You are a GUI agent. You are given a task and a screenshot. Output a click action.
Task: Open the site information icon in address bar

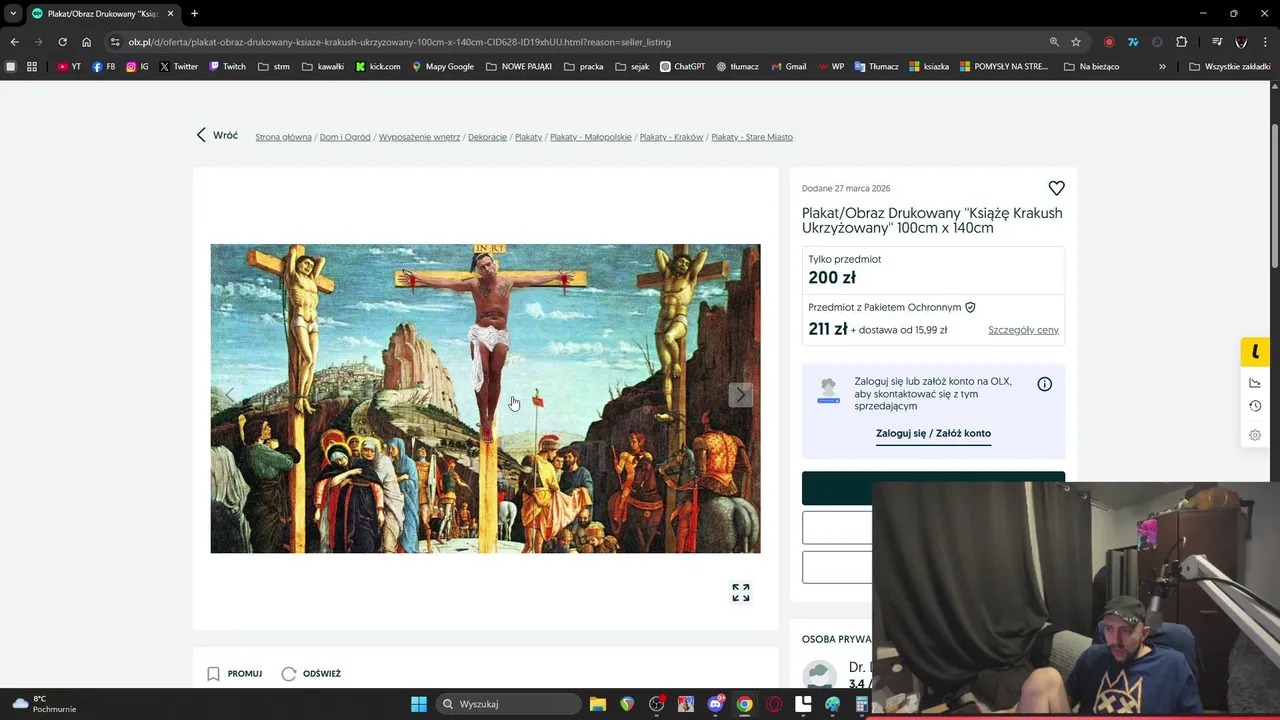115,42
